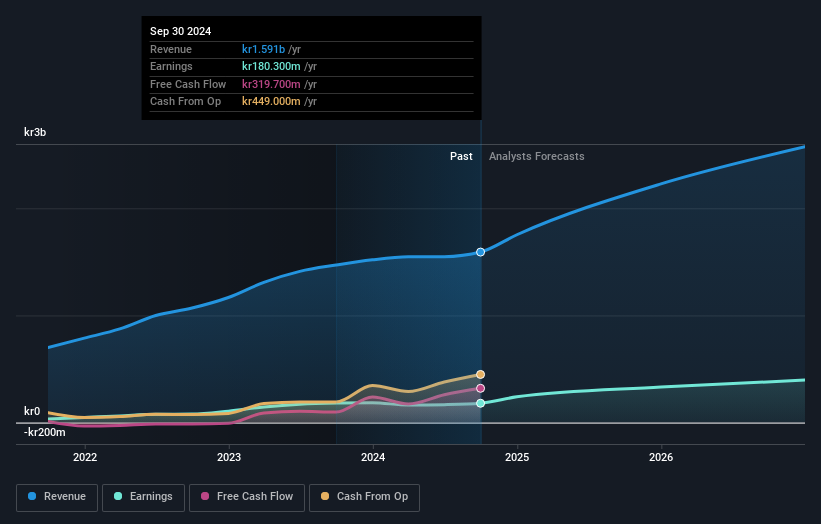
Task: Toggle the Revenue legend button
Action: tap(57, 497)
